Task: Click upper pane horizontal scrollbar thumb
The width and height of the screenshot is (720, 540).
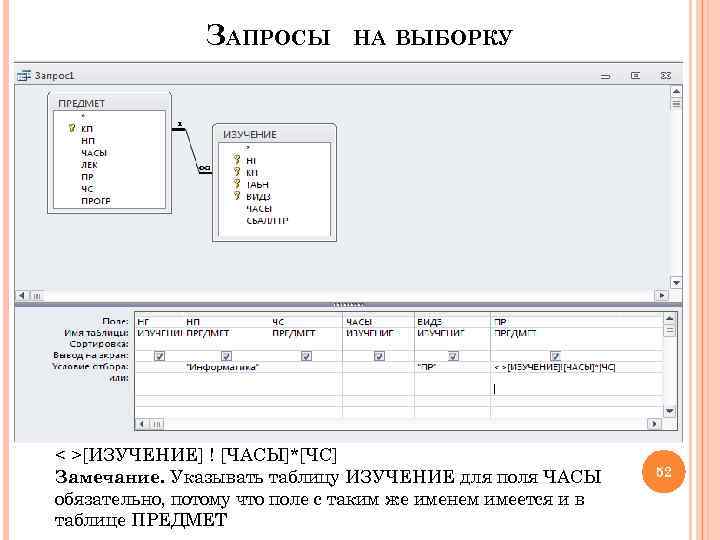Action: (x=37, y=296)
